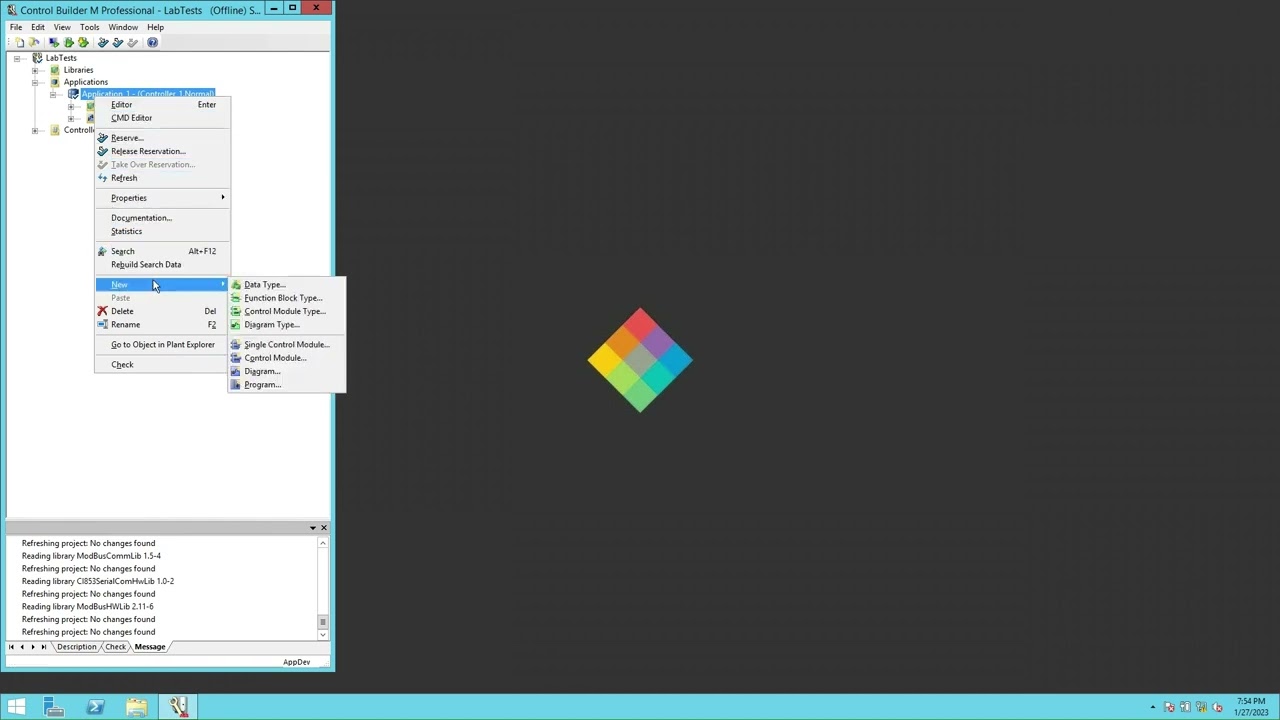Open the File menu
Viewport: 1280px width, 720px height.
coord(16,27)
